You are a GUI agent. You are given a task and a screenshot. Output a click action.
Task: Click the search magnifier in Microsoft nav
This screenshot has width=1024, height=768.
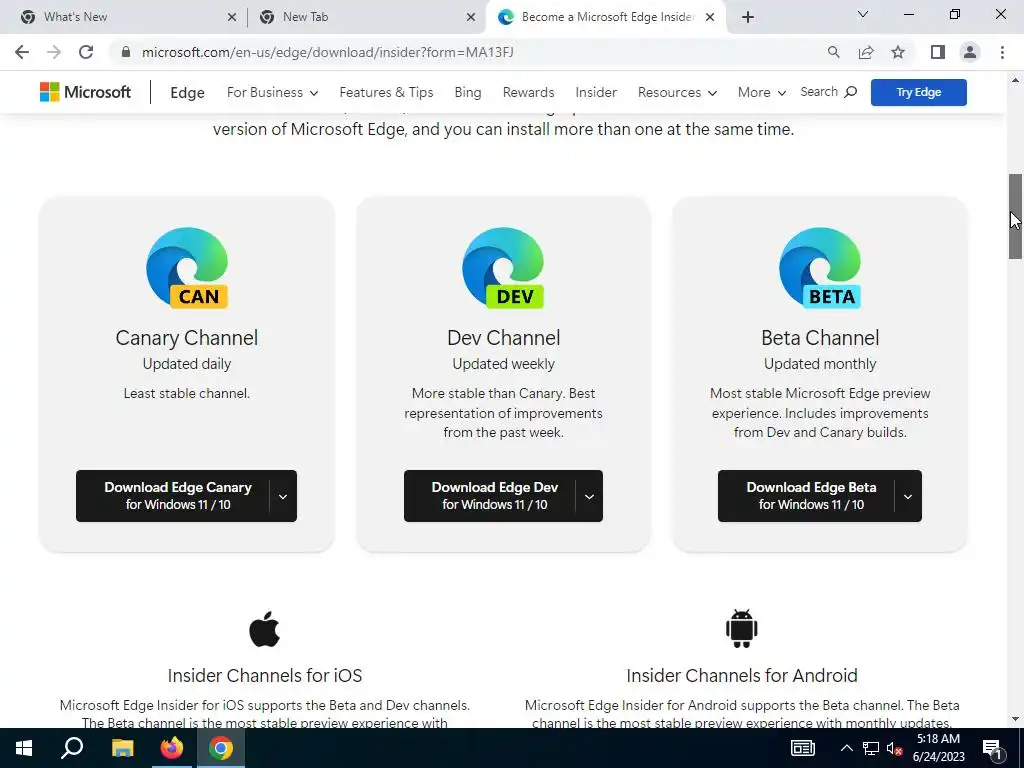click(851, 92)
